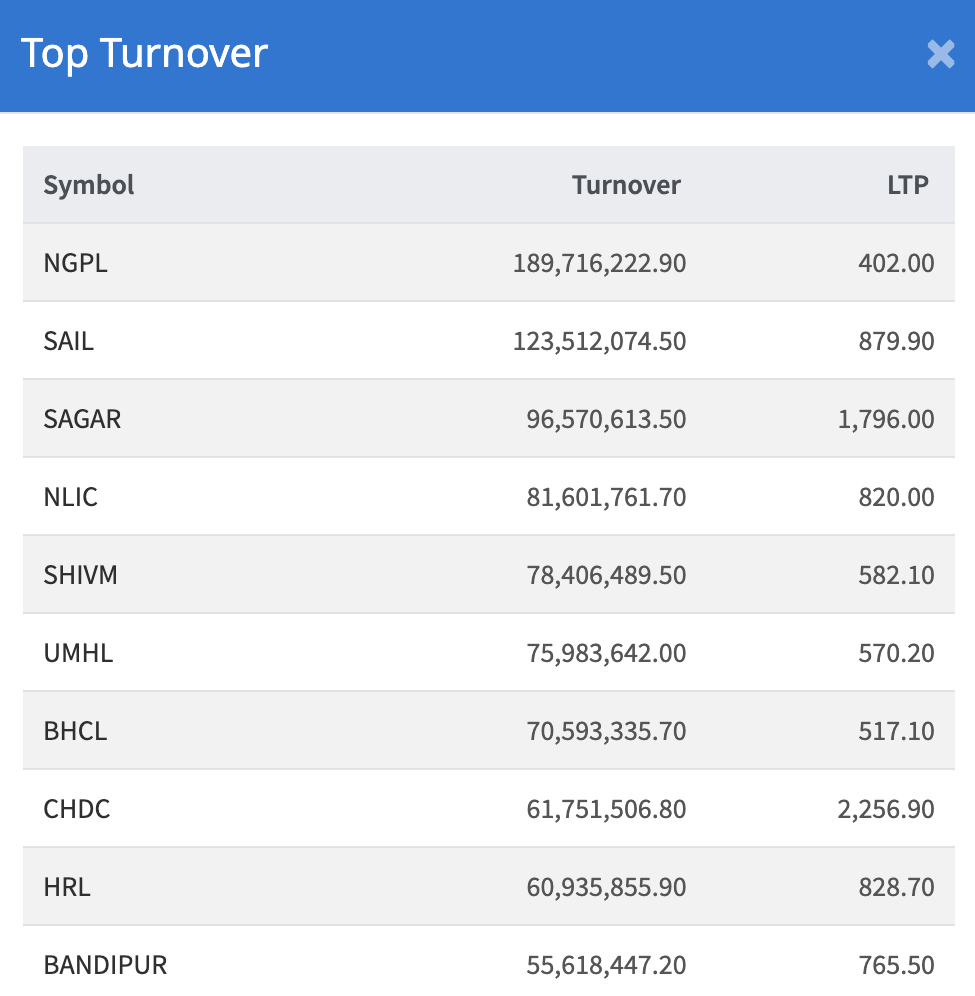Open the BHCL symbol entry
The width and height of the screenshot is (975, 996).
coord(75,731)
